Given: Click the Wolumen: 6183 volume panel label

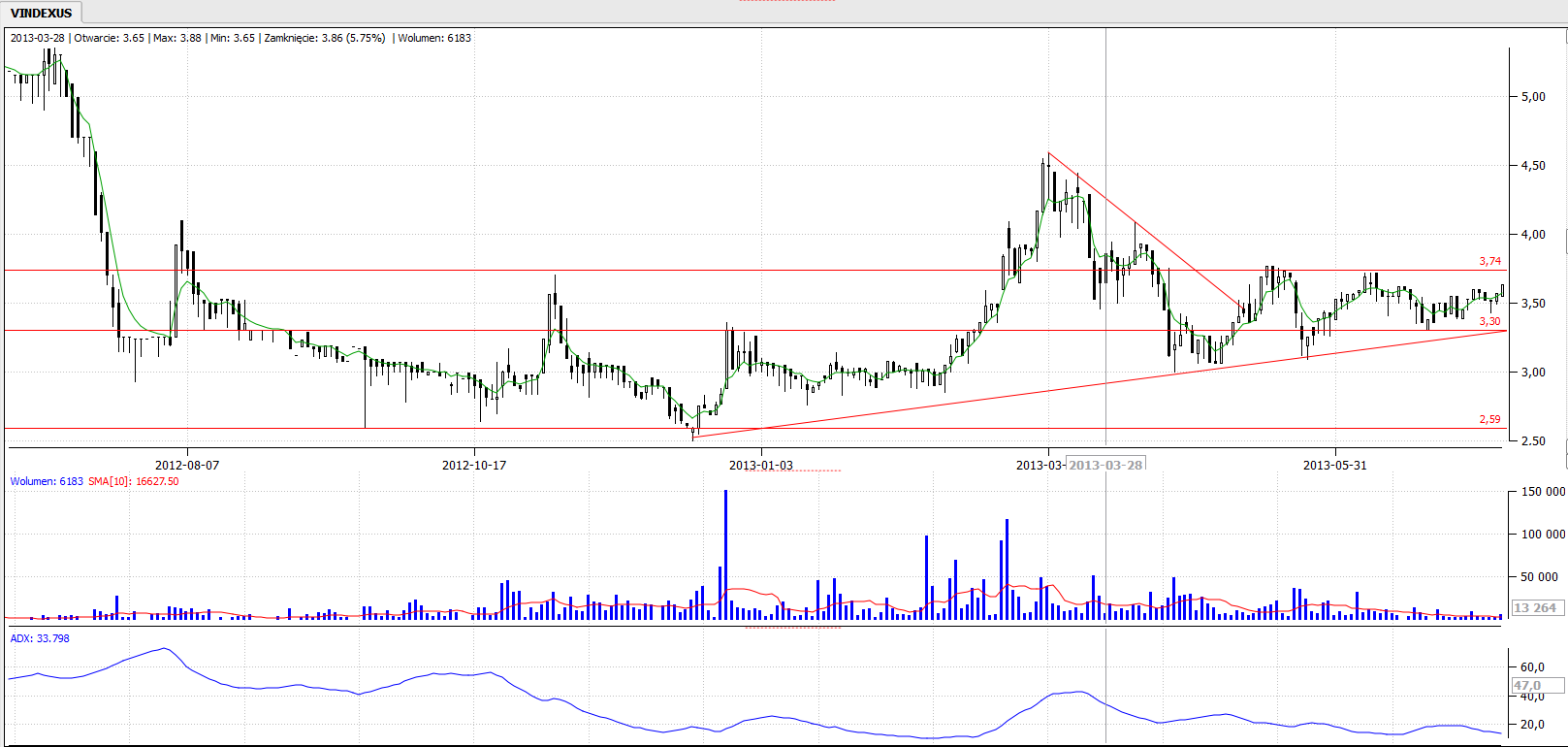Looking at the screenshot, I should (47, 481).
